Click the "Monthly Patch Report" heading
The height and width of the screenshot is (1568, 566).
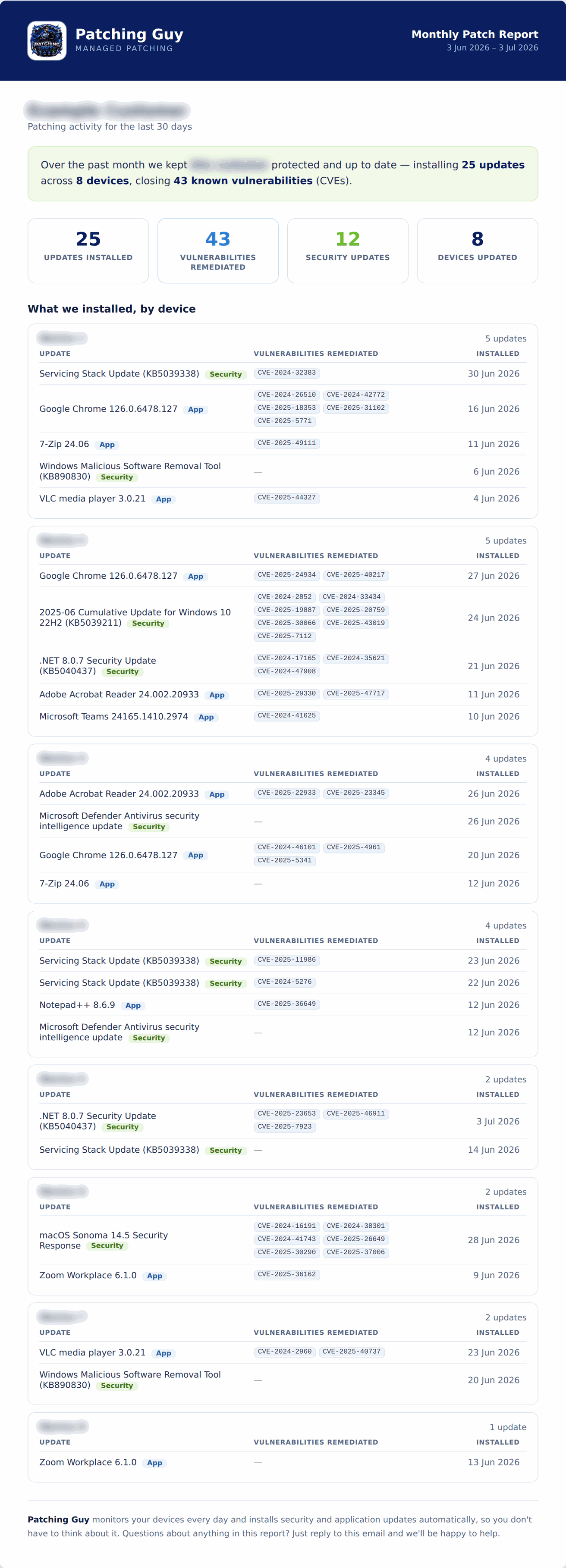pos(475,34)
